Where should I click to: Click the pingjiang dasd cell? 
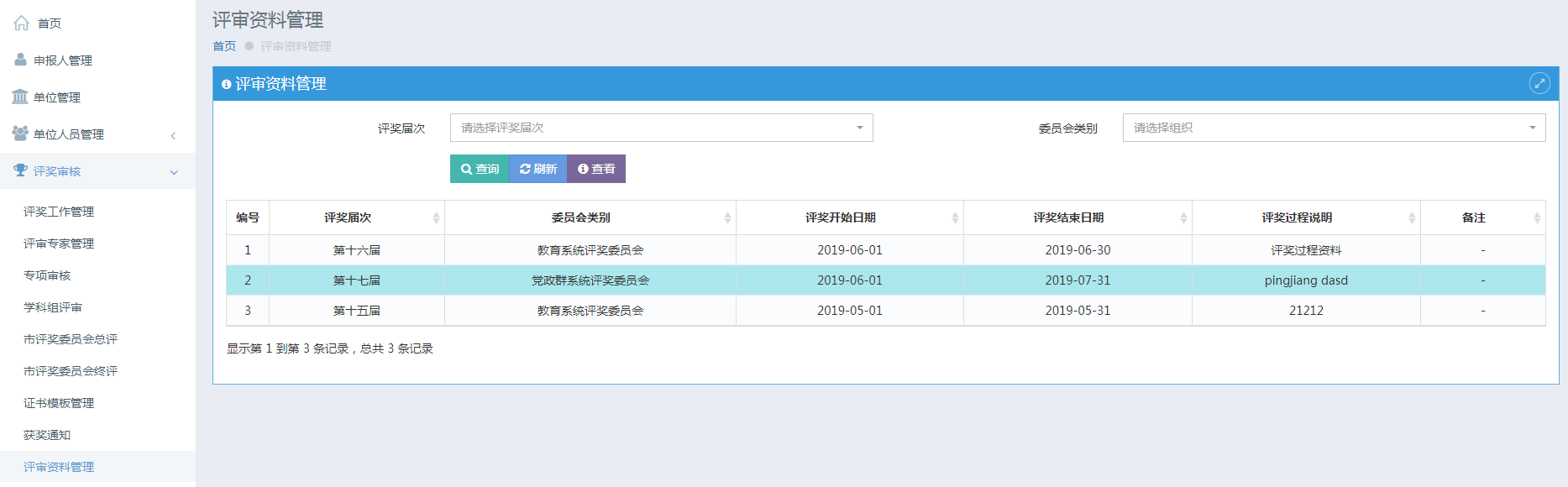tap(1306, 280)
